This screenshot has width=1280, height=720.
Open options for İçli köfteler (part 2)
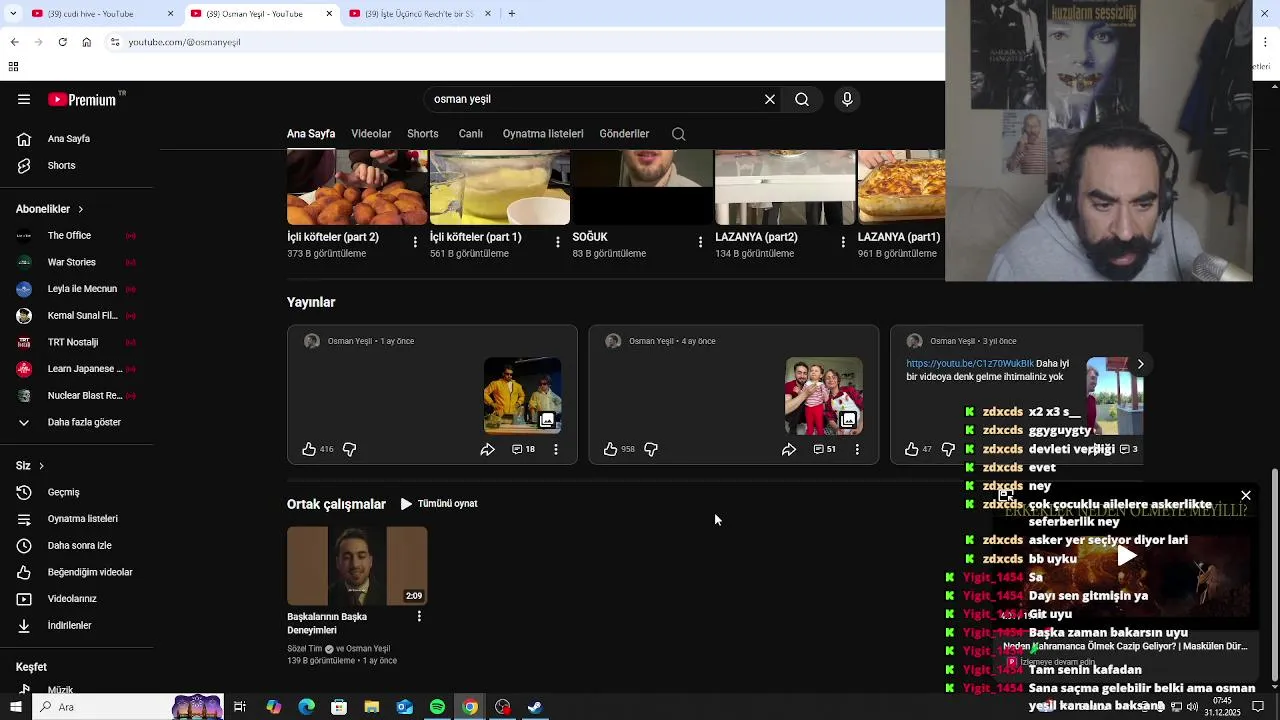click(415, 242)
